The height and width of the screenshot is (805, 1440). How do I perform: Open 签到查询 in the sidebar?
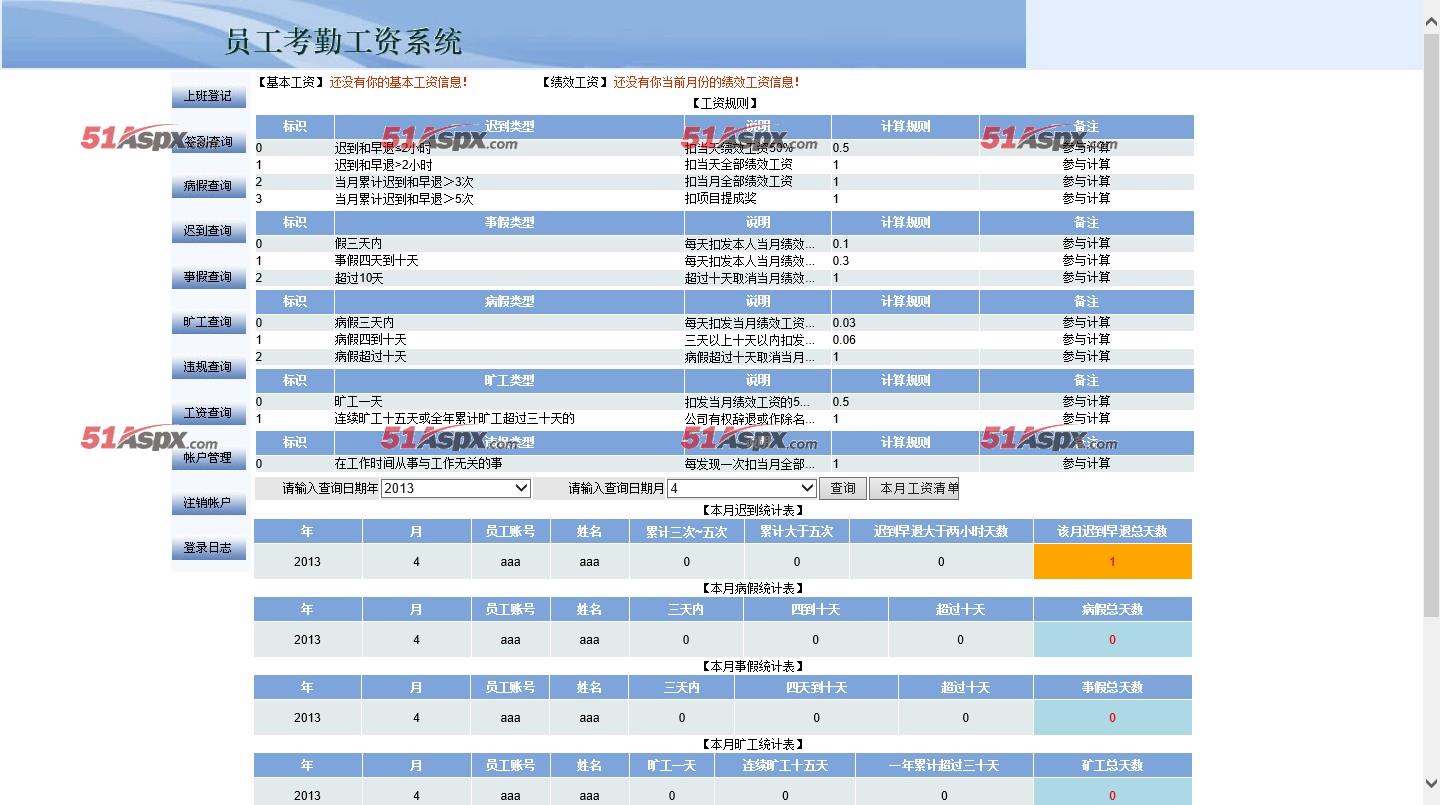208,142
